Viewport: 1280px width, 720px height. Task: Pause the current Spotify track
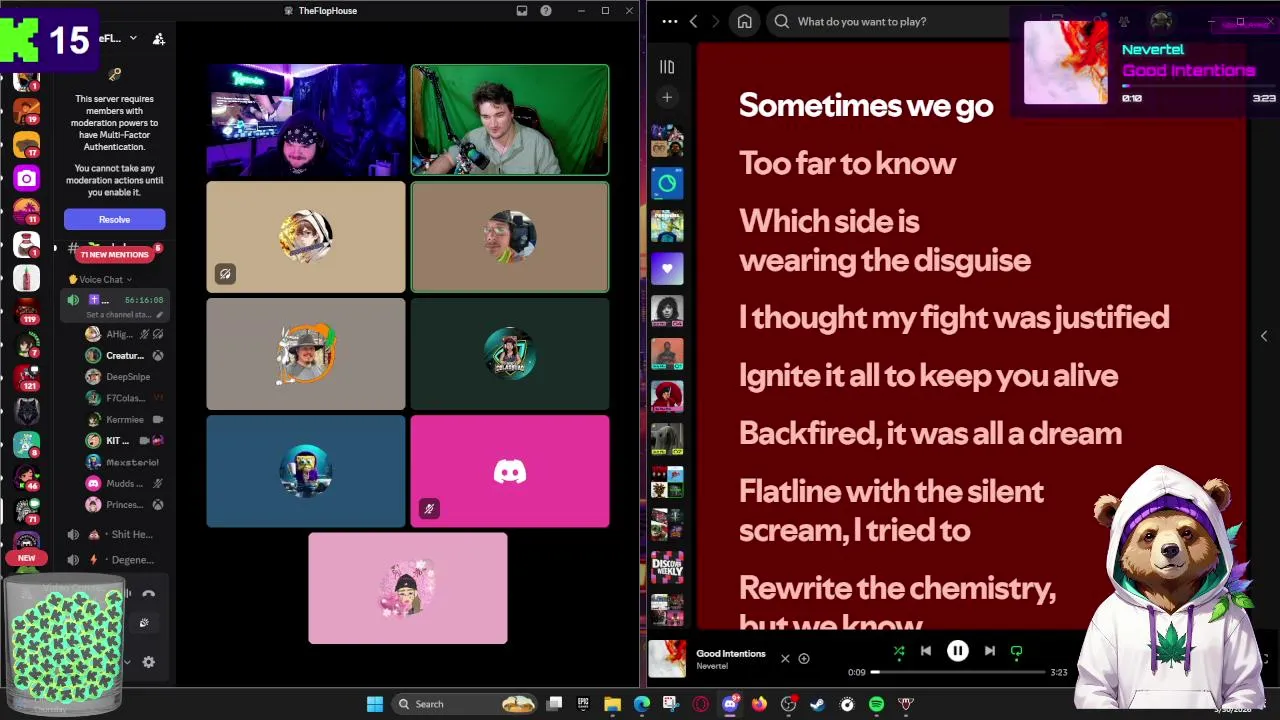pyautogui.click(x=957, y=651)
